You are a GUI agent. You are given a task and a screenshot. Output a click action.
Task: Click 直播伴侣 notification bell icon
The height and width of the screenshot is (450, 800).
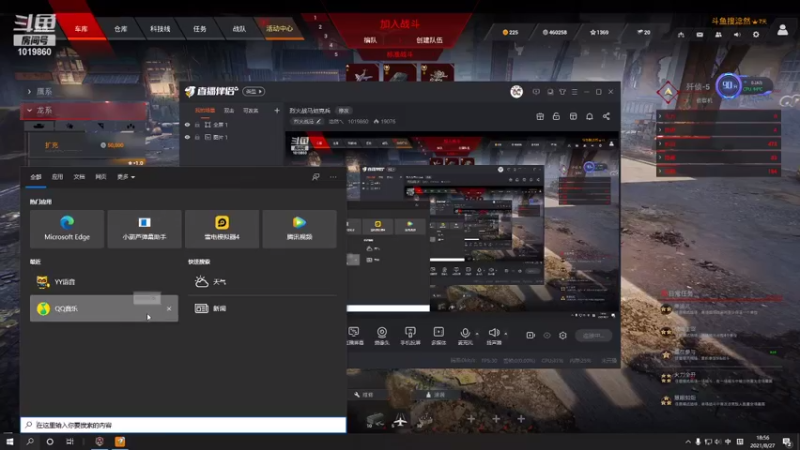[589, 116]
